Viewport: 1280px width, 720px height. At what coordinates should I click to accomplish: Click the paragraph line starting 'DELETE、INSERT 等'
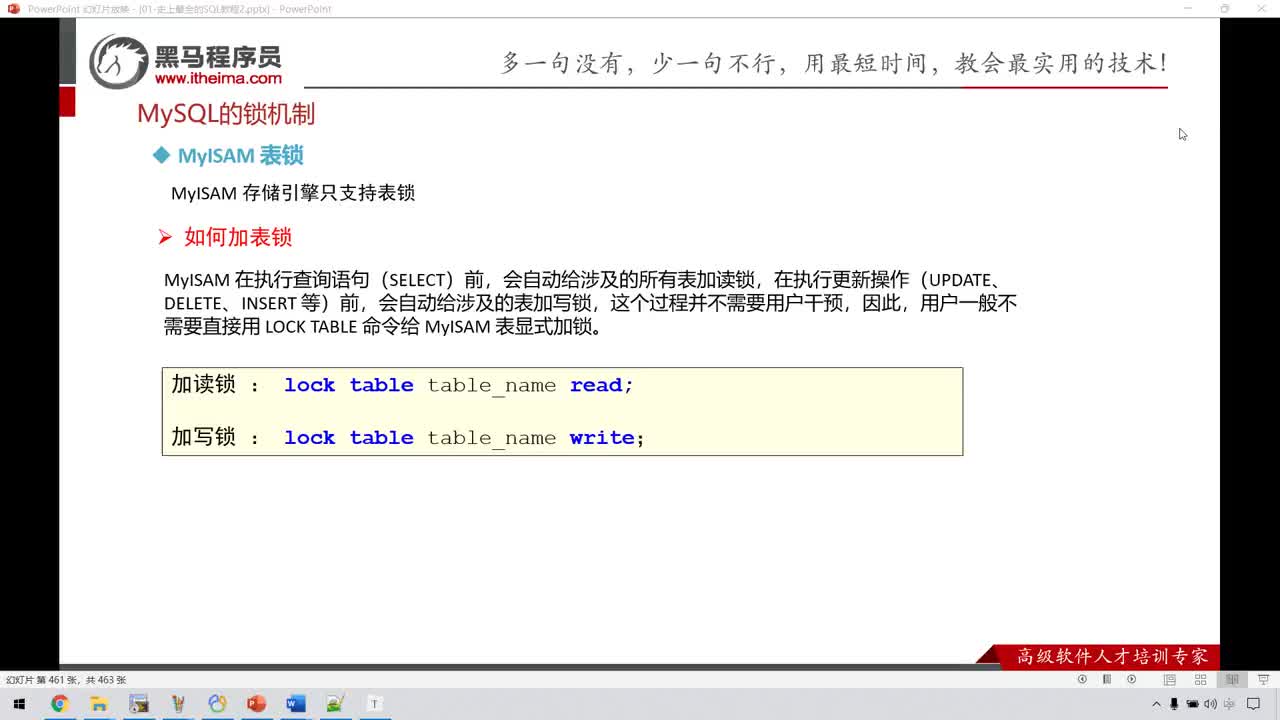[590, 303]
